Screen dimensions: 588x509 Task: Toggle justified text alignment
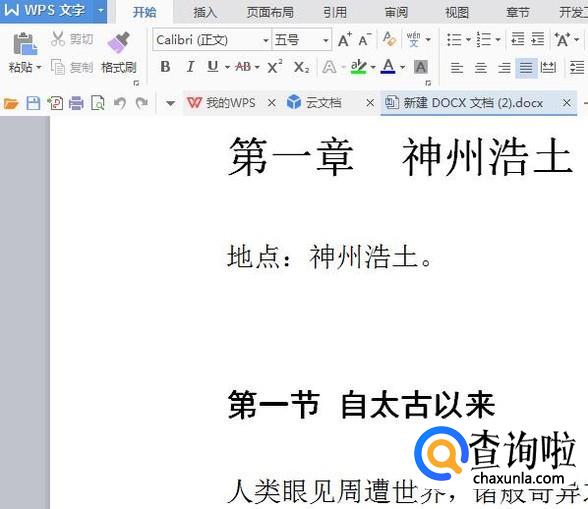tap(526, 68)
